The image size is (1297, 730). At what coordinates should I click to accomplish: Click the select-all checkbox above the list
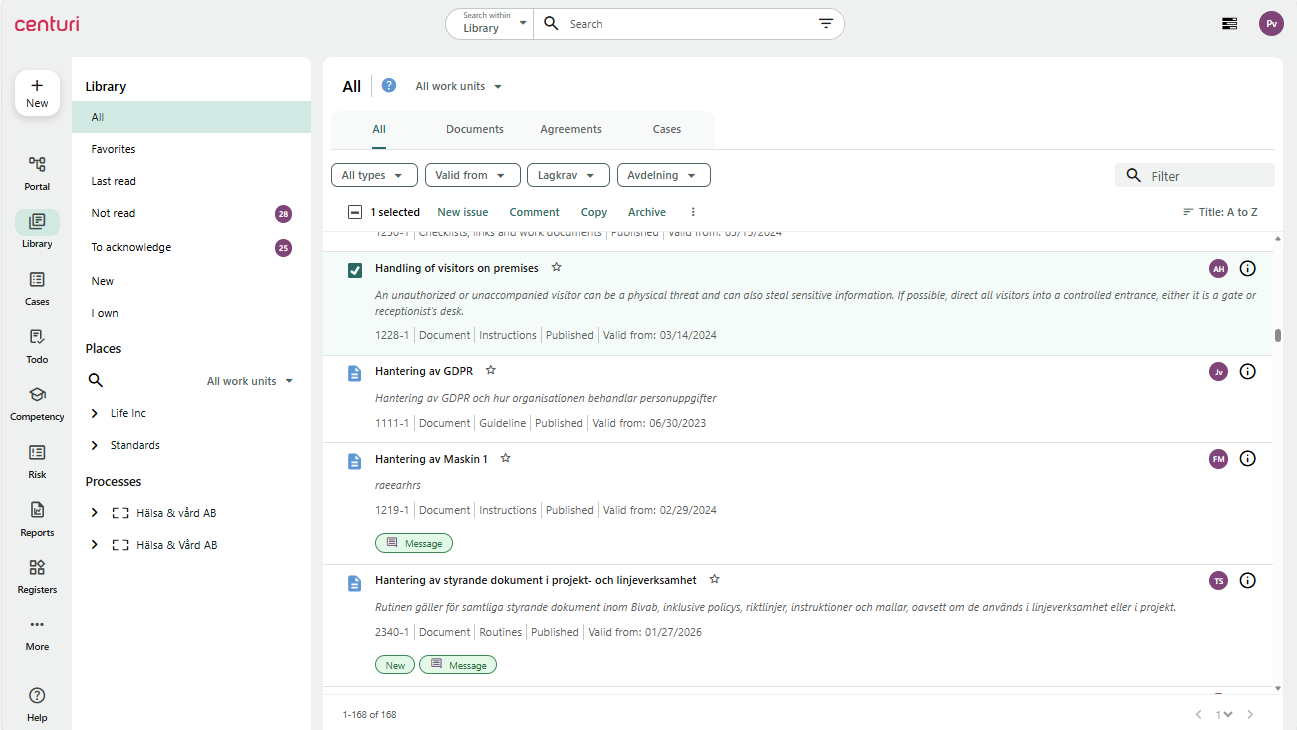pyautogui.click(x=355, y=212)
